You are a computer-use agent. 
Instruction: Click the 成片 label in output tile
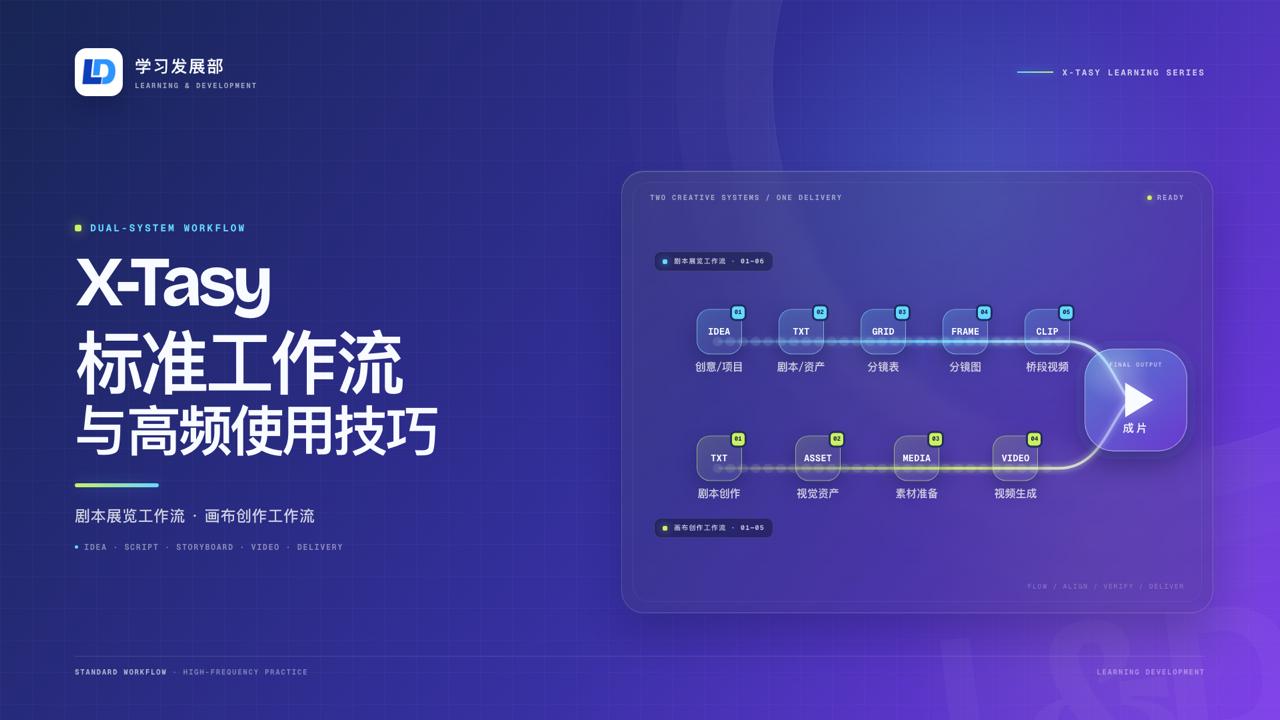(1135, 428)
